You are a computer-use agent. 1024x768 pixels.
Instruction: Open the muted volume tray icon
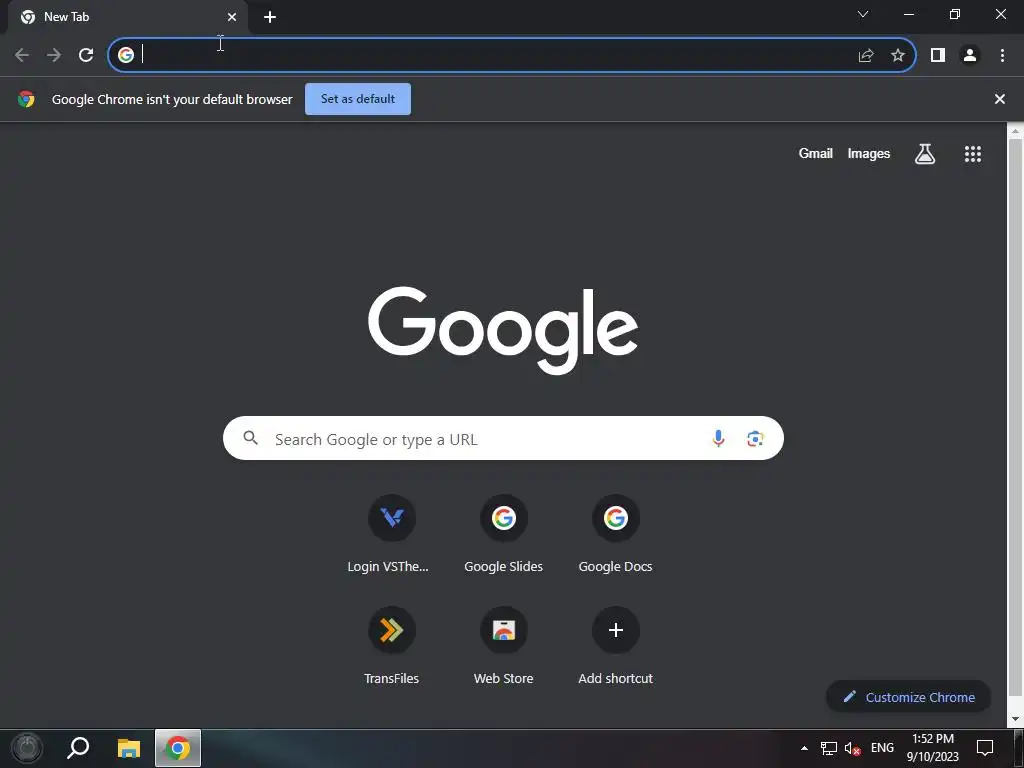coord(852,748)
